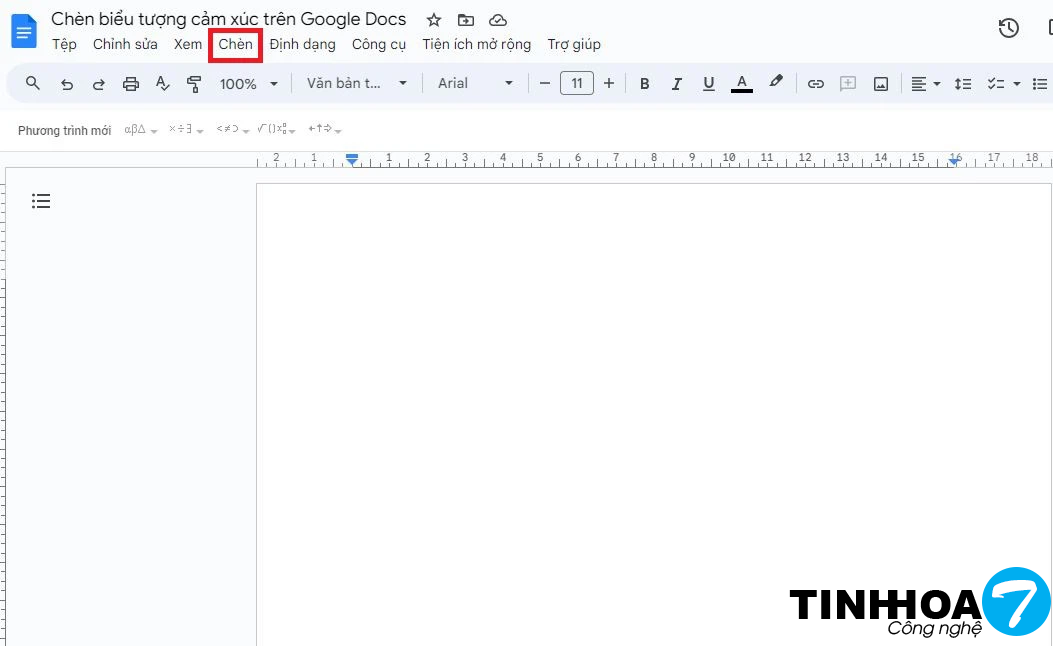Open the Chèn menu
Viewport: 1053px width, 646px height.
coord(236,45)
